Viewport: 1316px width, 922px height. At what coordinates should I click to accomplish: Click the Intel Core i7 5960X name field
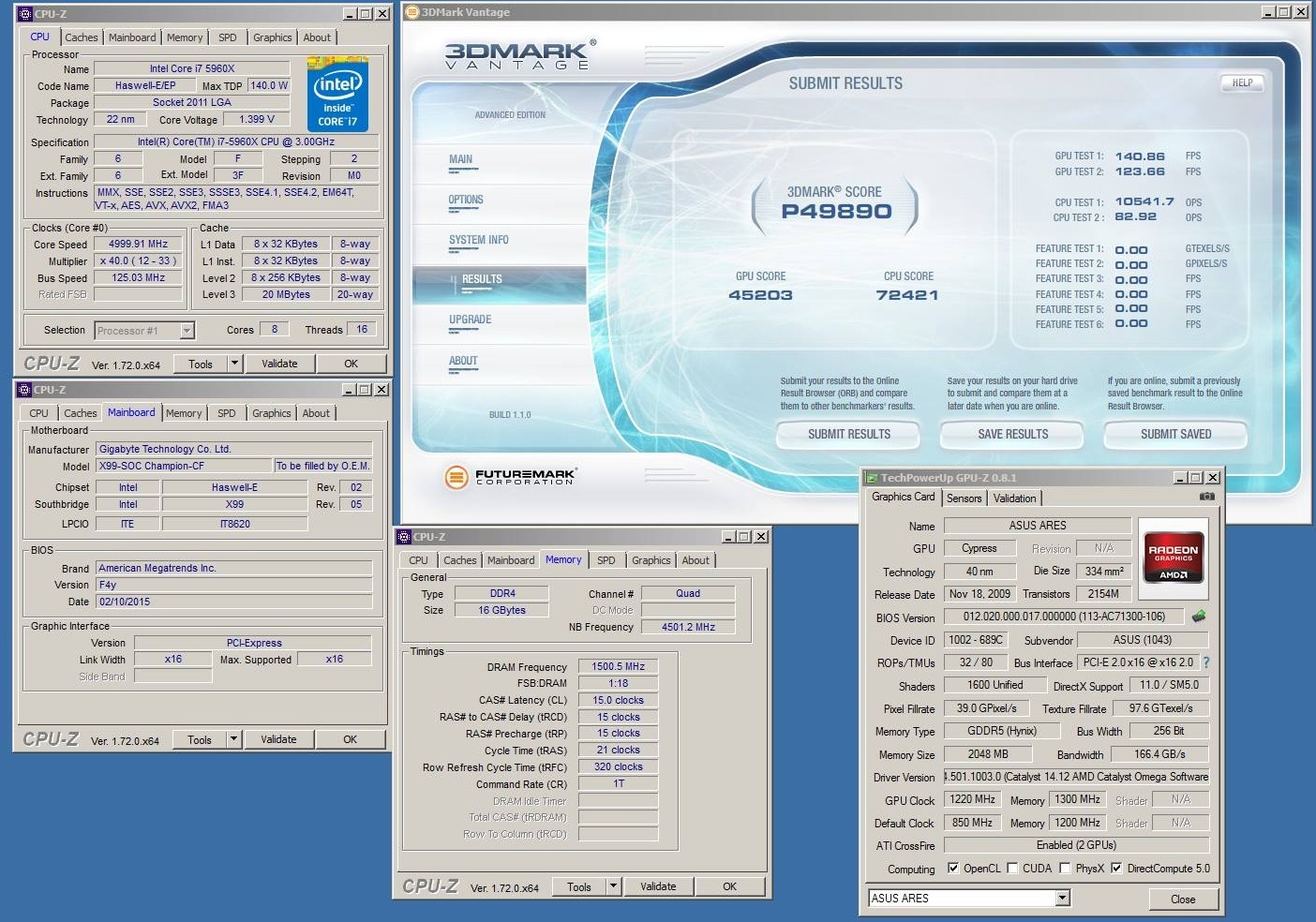[192, 68]
